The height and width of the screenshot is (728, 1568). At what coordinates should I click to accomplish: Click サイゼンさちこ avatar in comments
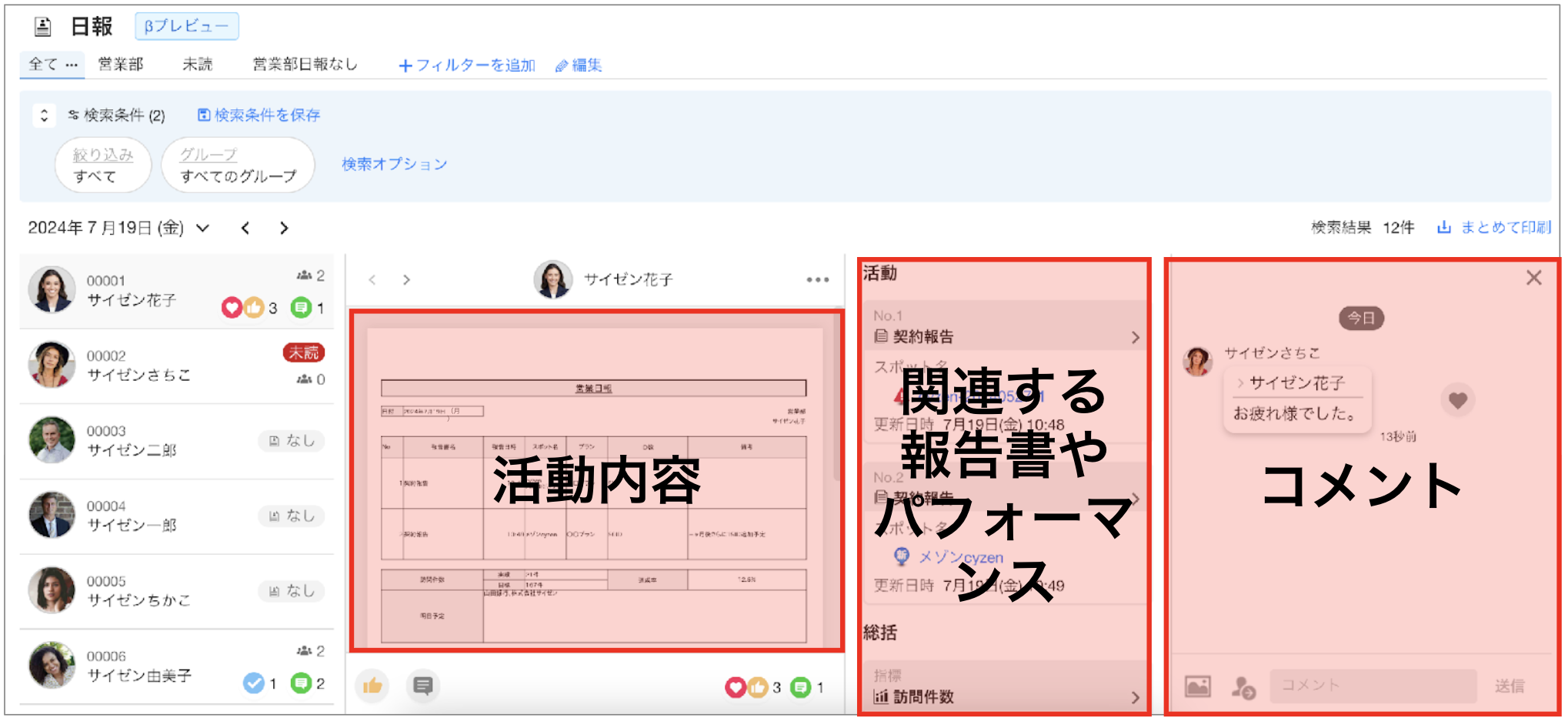pyautogui.click(x=1198, y=362)
